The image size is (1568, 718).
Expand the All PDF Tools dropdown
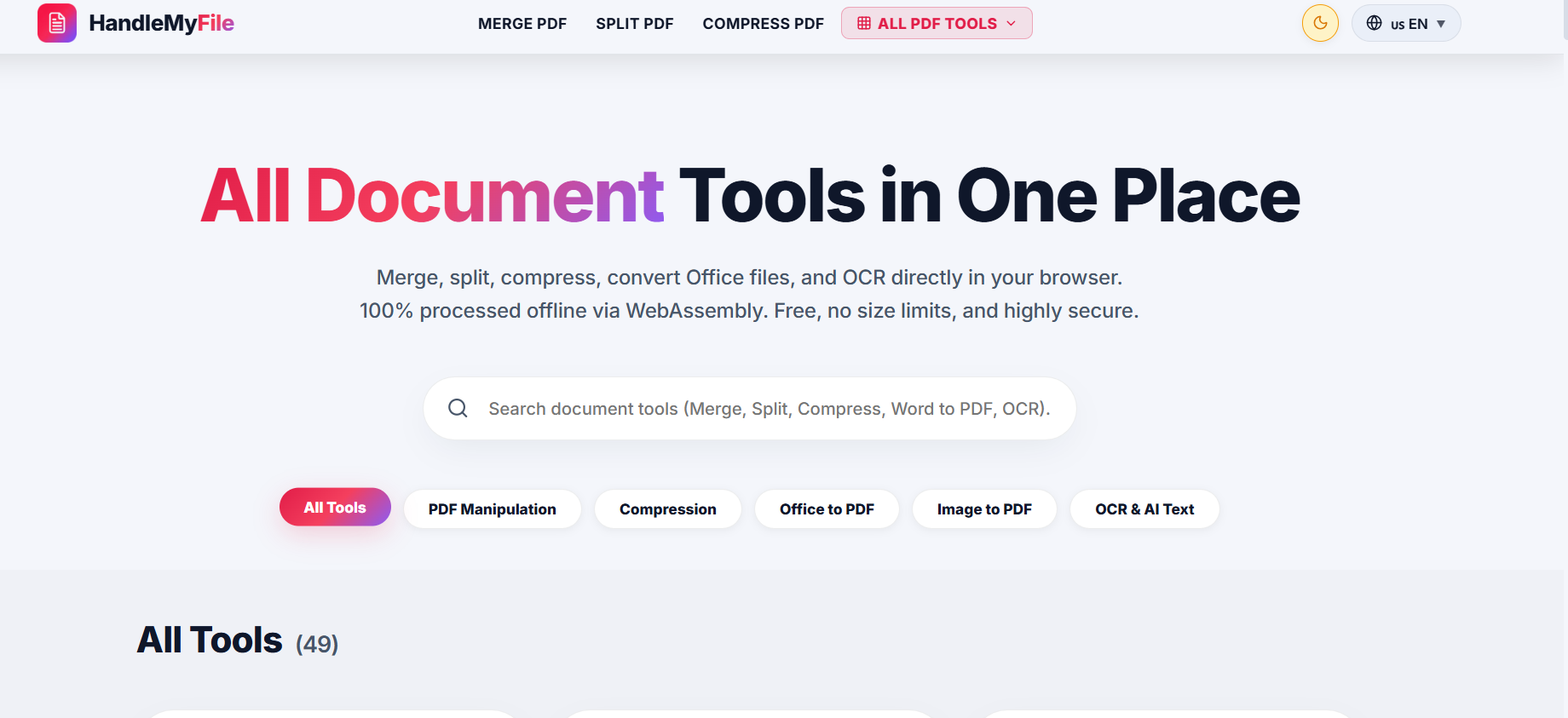pos(937,23)
